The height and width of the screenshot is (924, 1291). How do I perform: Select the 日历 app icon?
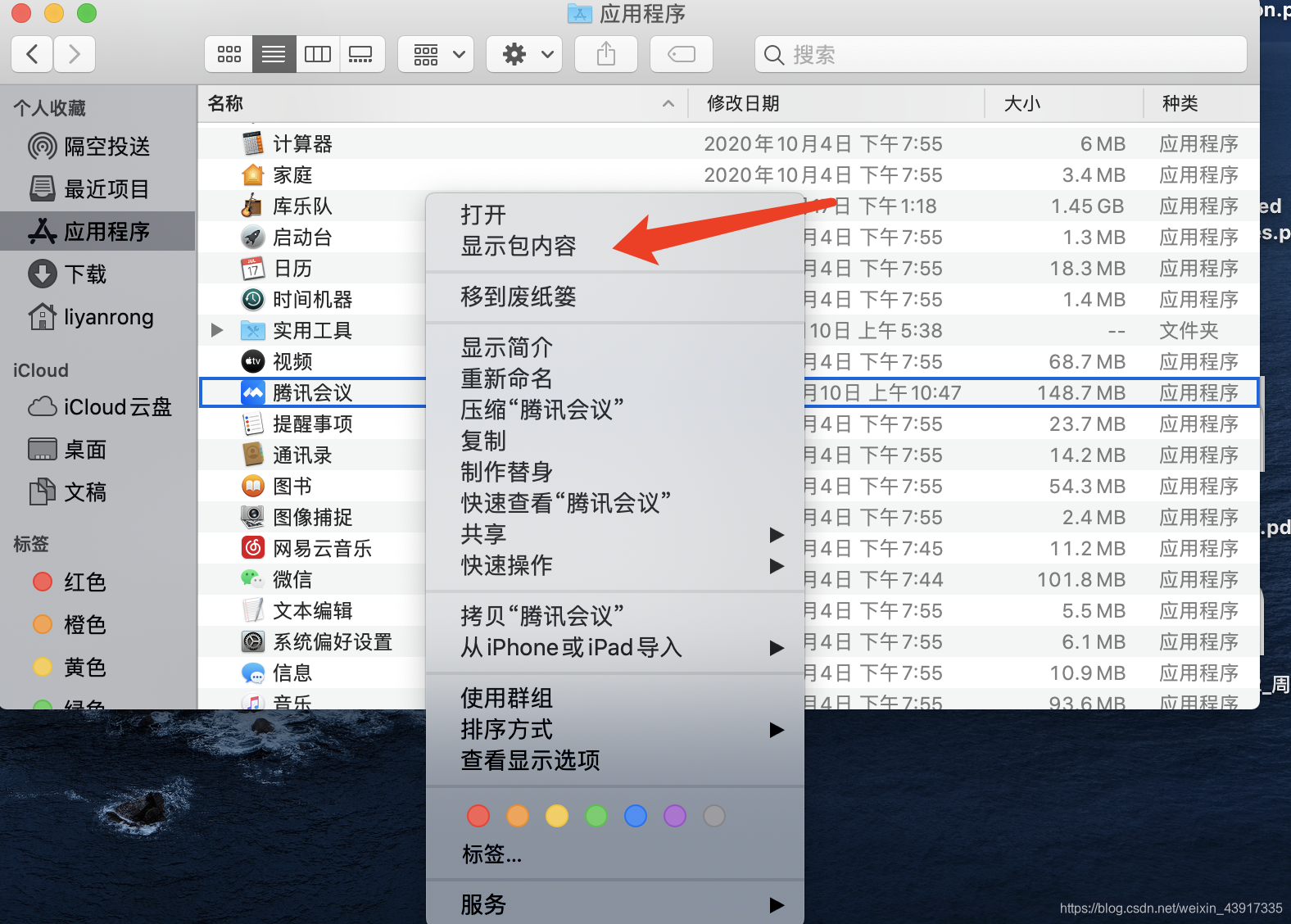(x=253, y=268)
